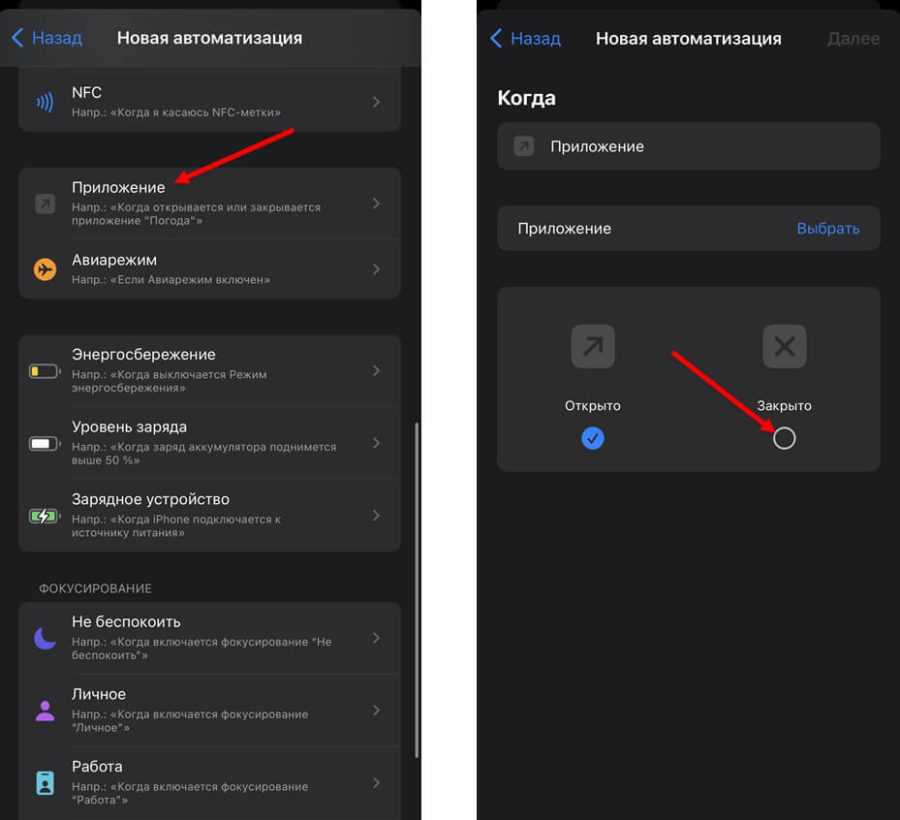Expand the Зарядное устройство row chevron
Viewport: 900px width, 820px height.
pos(376,516)
